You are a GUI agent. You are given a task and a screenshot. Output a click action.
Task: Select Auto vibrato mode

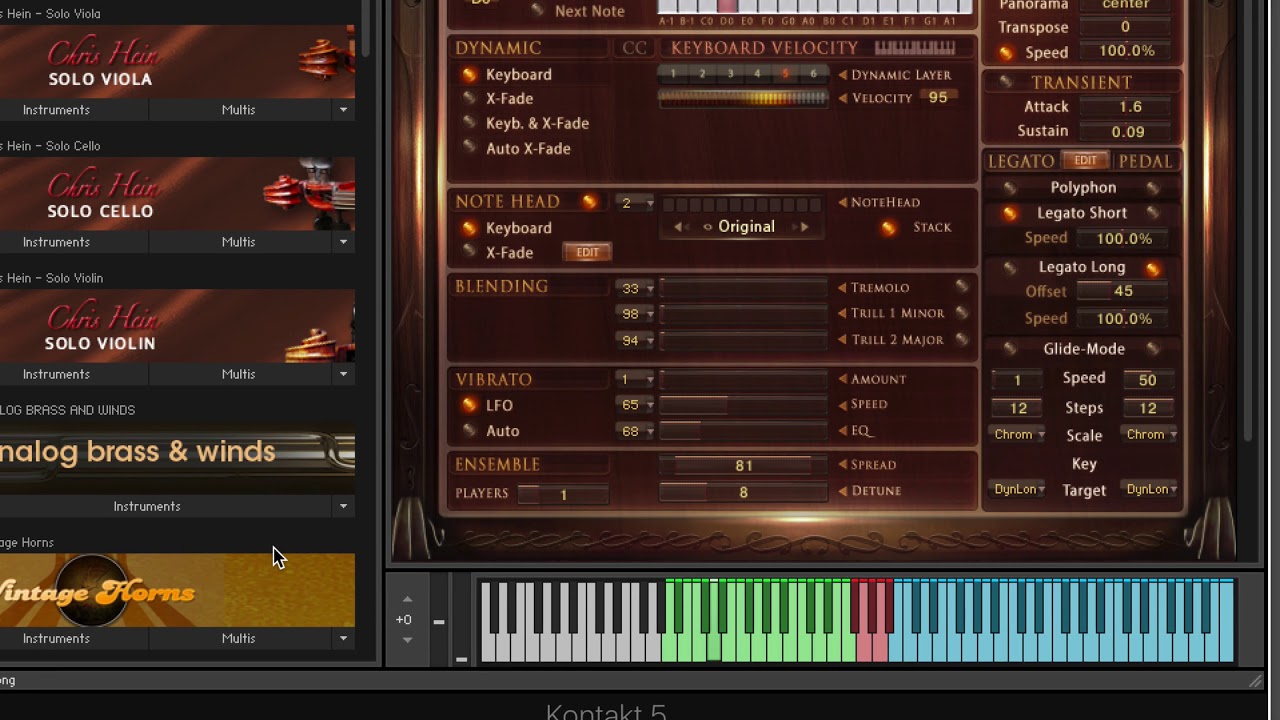(x=468, y=431)
